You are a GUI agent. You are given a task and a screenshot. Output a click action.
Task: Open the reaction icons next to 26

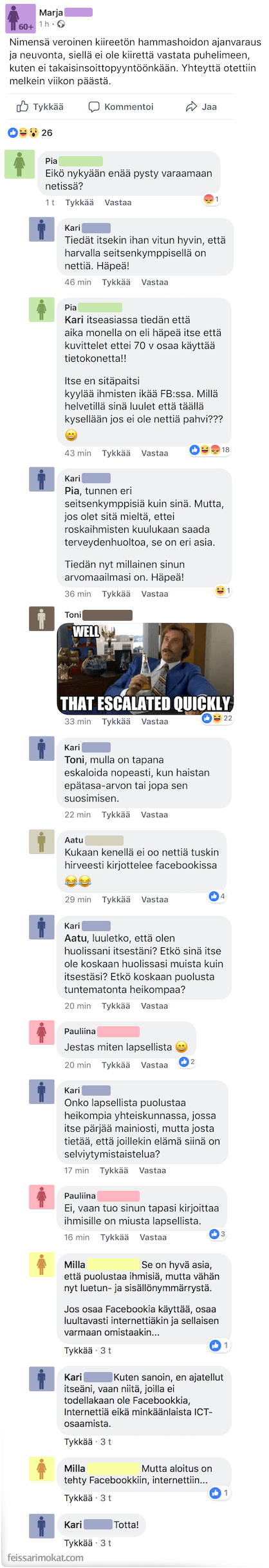[x=23, y=132]
